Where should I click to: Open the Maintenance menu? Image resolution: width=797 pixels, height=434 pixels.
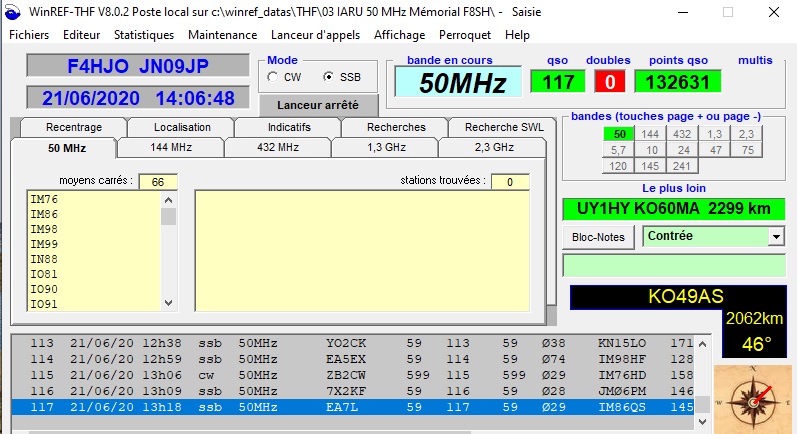click(222, 35)
